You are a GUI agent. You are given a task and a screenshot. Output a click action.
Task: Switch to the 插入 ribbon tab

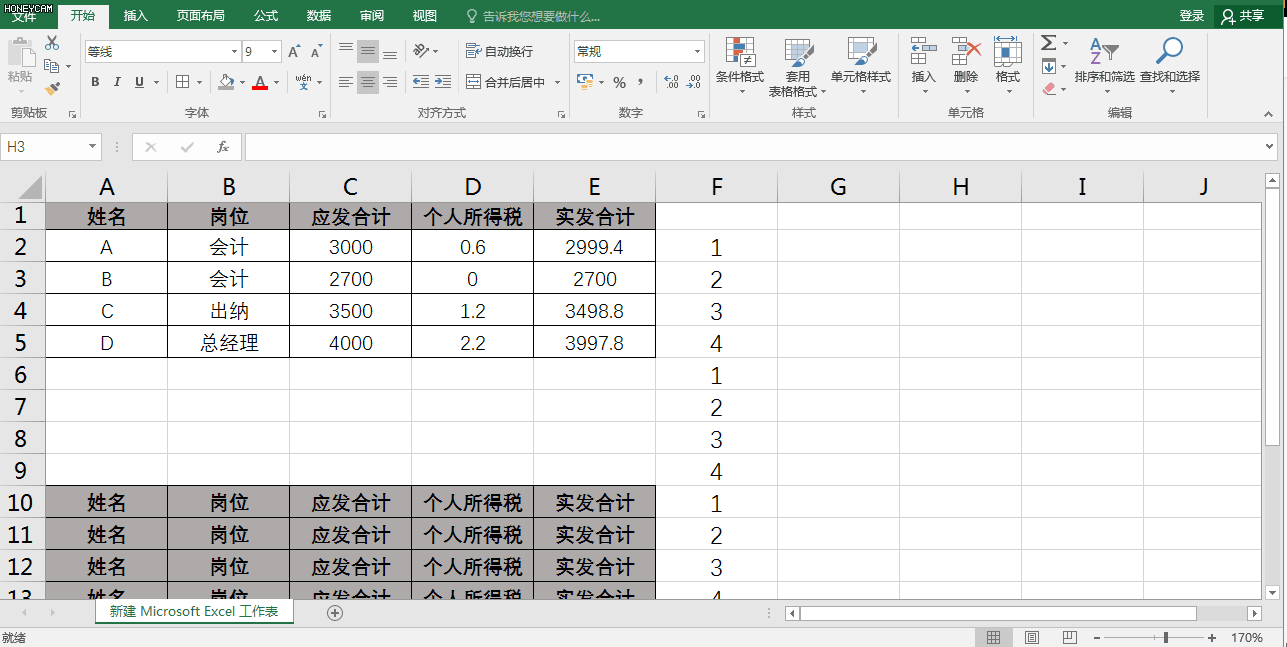[x=136, y=16]
